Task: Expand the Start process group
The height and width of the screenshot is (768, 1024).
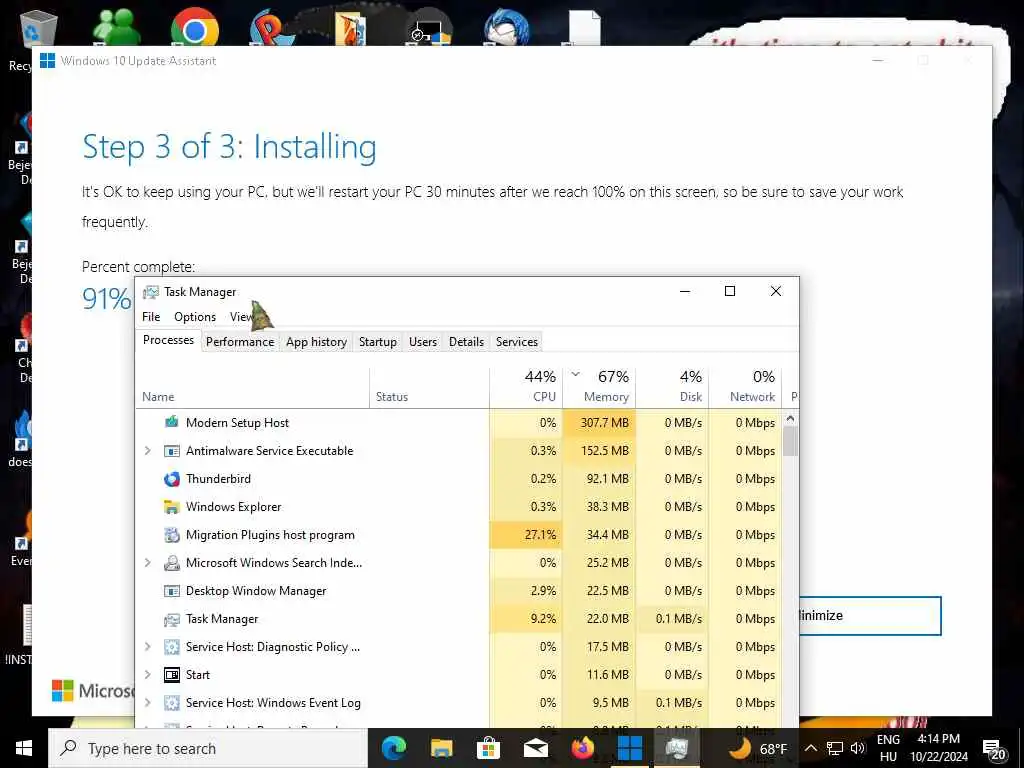Action: click(148, 675)
